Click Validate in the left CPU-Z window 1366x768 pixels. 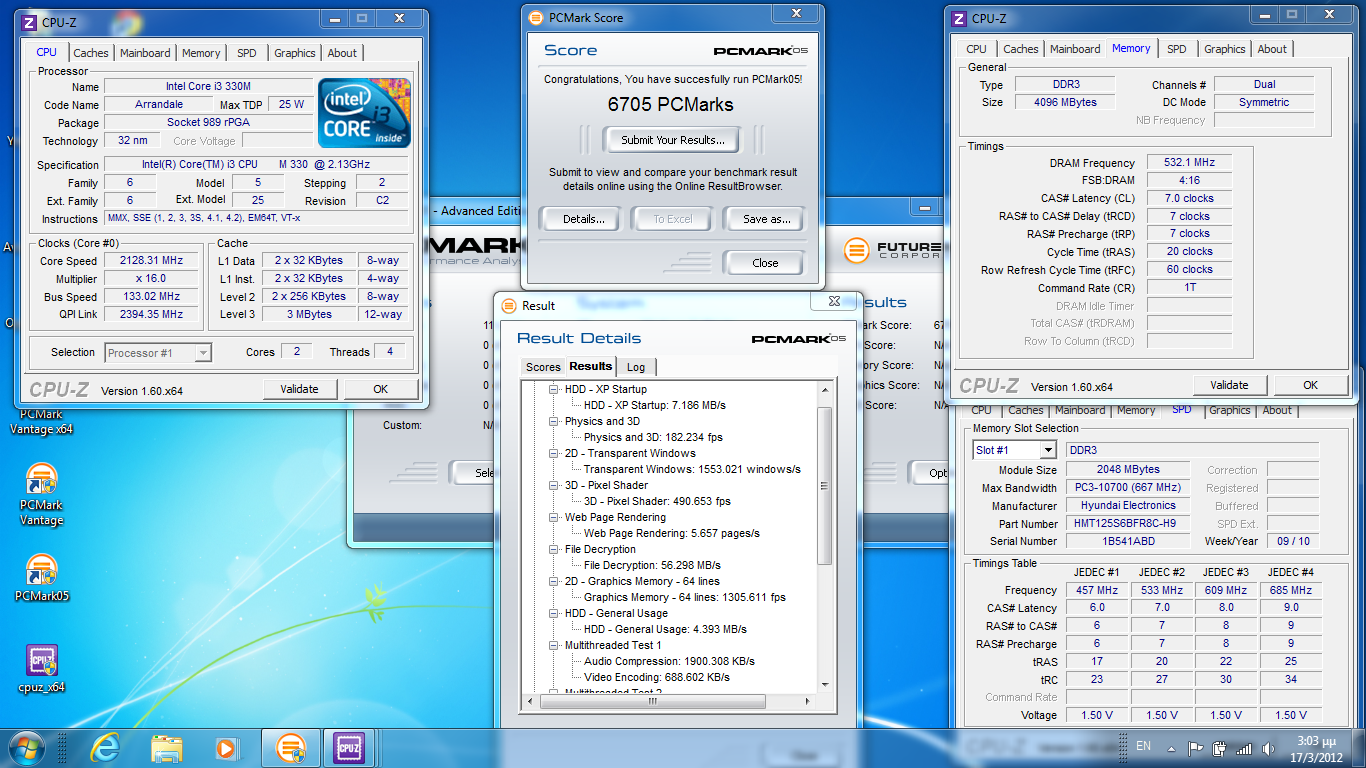[x=299, y=389]
